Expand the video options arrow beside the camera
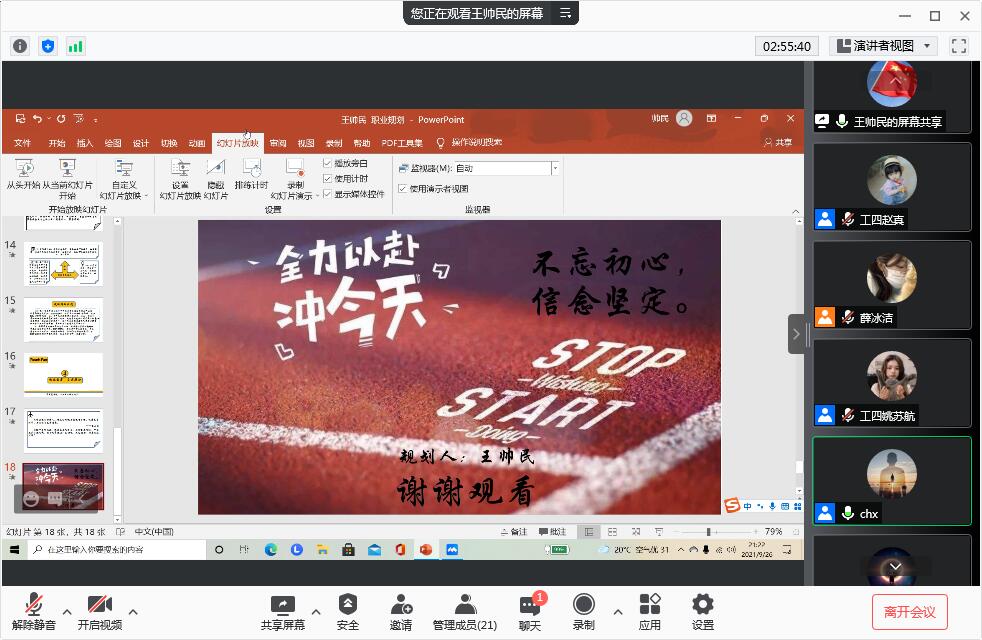This screenshot has width=982, height=640. tap(133, 611)
